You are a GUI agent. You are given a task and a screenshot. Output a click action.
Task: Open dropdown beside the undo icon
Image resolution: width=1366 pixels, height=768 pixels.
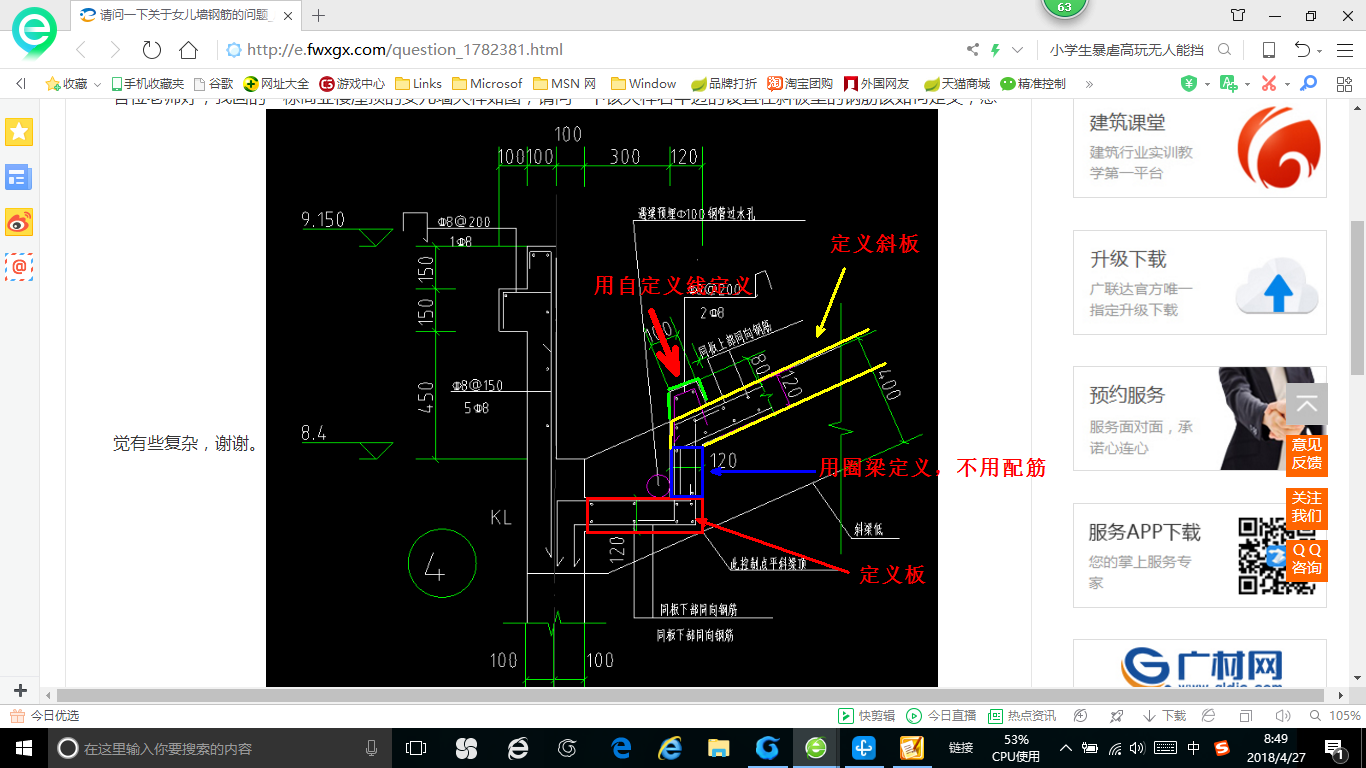click(1319, 51)
